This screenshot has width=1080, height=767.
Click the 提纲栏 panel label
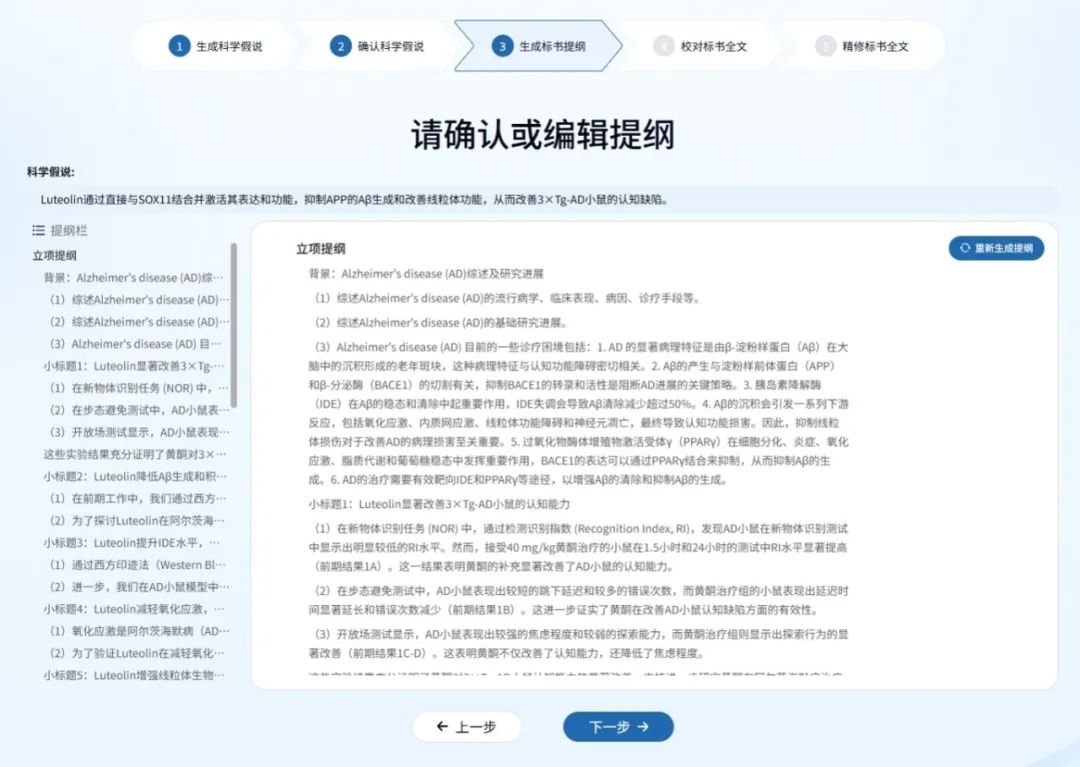tap(69, 231)
